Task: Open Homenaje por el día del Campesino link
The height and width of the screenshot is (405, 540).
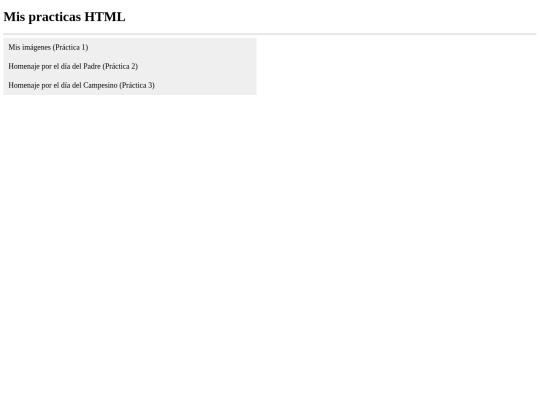Action: [x=81, y=85]
